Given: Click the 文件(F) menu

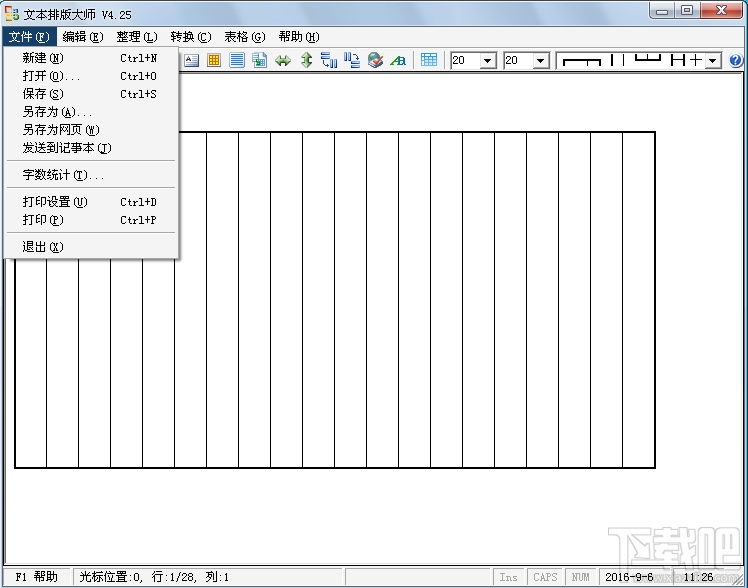Looking at the screenshot, I should pos(29,37).
